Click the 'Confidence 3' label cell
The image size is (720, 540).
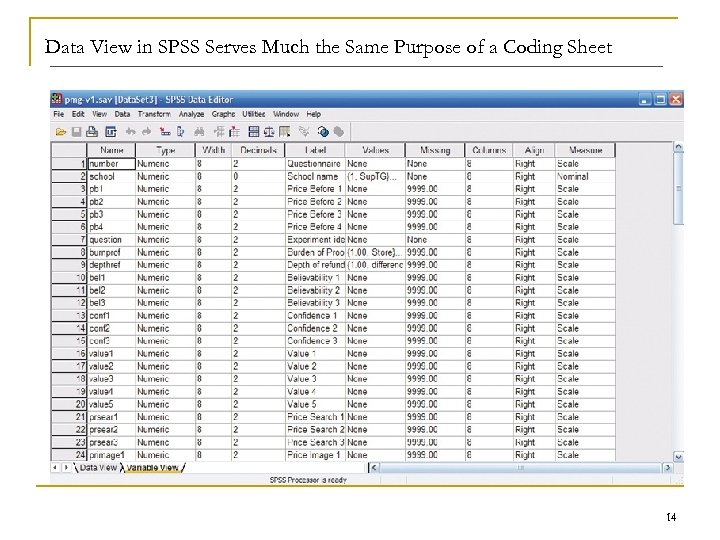(x=315, y=341)
